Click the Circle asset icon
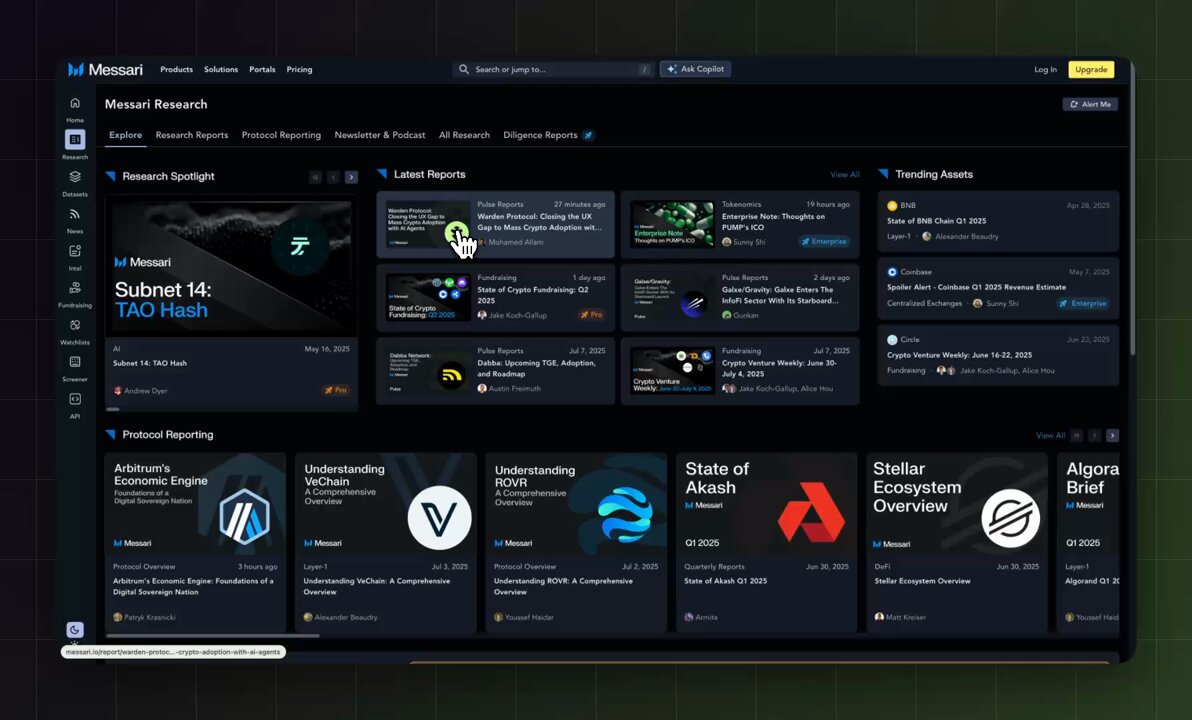Screen dimensions: 1192x720 pos(892,340)
